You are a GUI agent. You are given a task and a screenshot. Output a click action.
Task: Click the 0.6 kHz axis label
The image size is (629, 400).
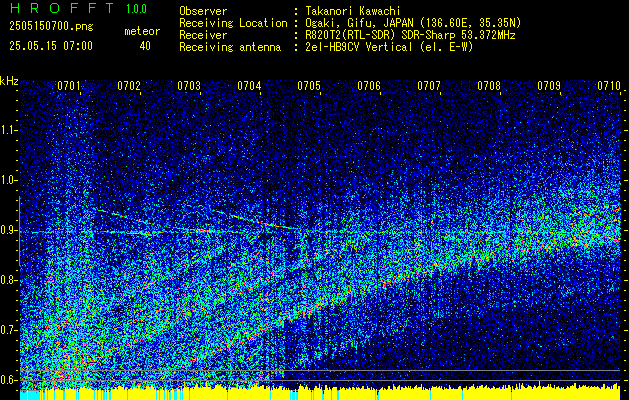pyautogui.click(x=8, y=380)
